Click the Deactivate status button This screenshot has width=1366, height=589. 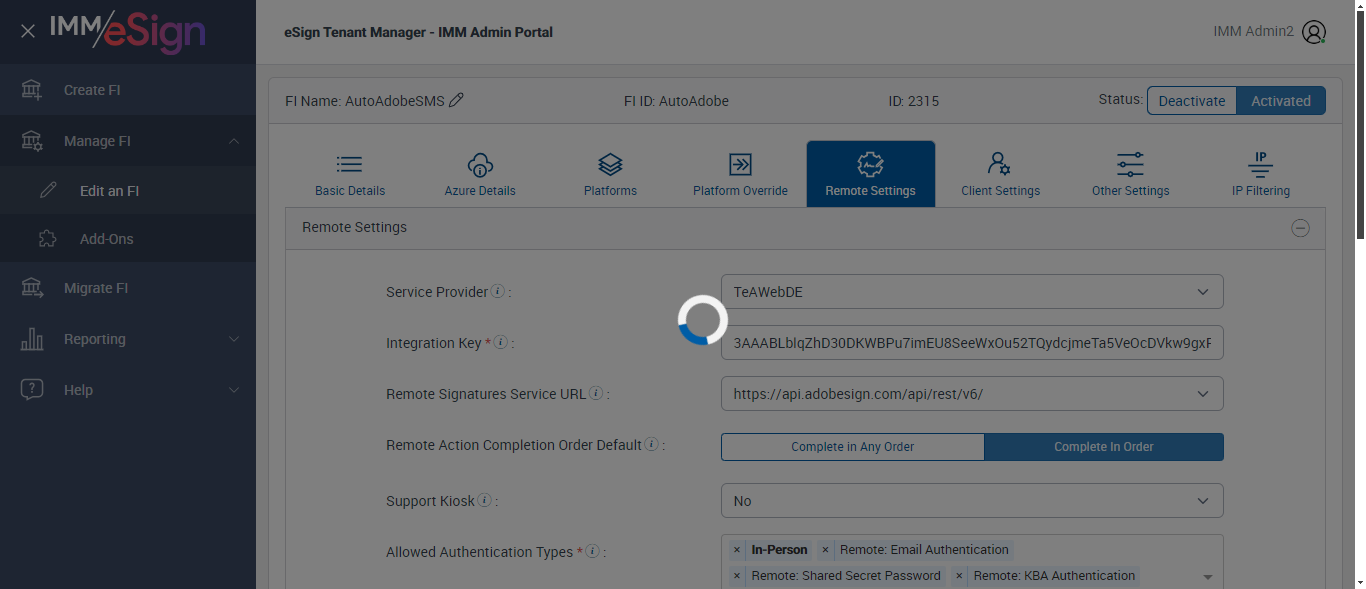pyautogui.click(x=1192, y=101)
